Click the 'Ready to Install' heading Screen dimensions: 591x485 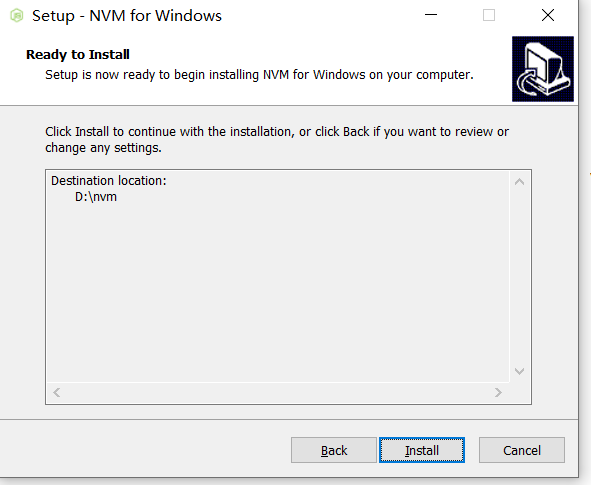pos(78,55)
